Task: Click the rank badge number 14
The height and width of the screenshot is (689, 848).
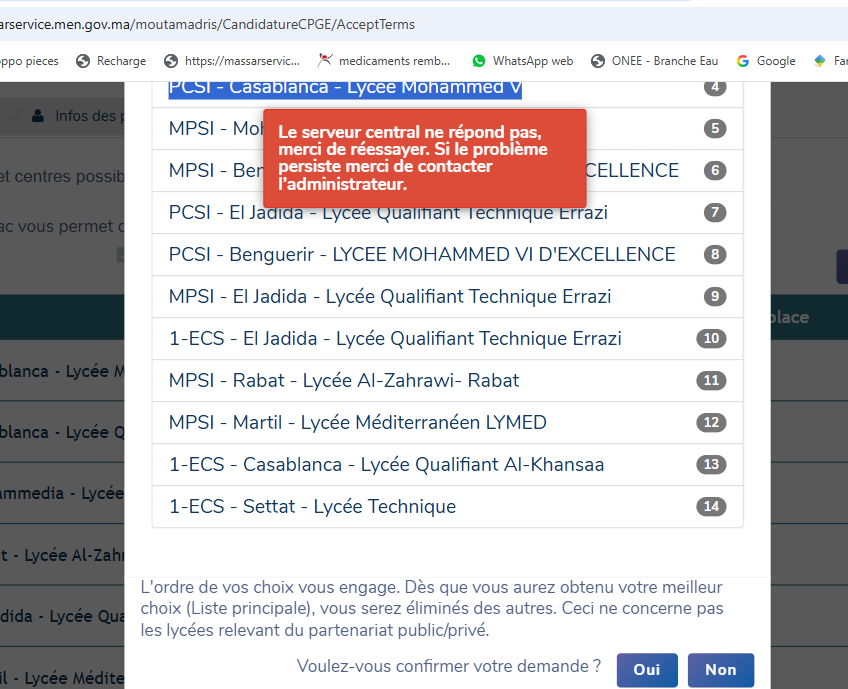Action: pos(711,507)
